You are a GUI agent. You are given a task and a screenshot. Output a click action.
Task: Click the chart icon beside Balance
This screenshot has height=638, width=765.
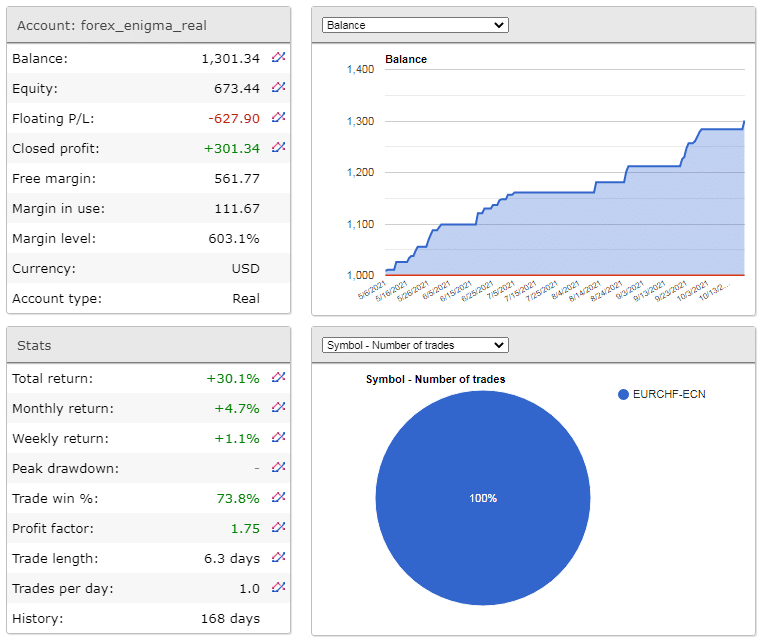coord(279,58)
